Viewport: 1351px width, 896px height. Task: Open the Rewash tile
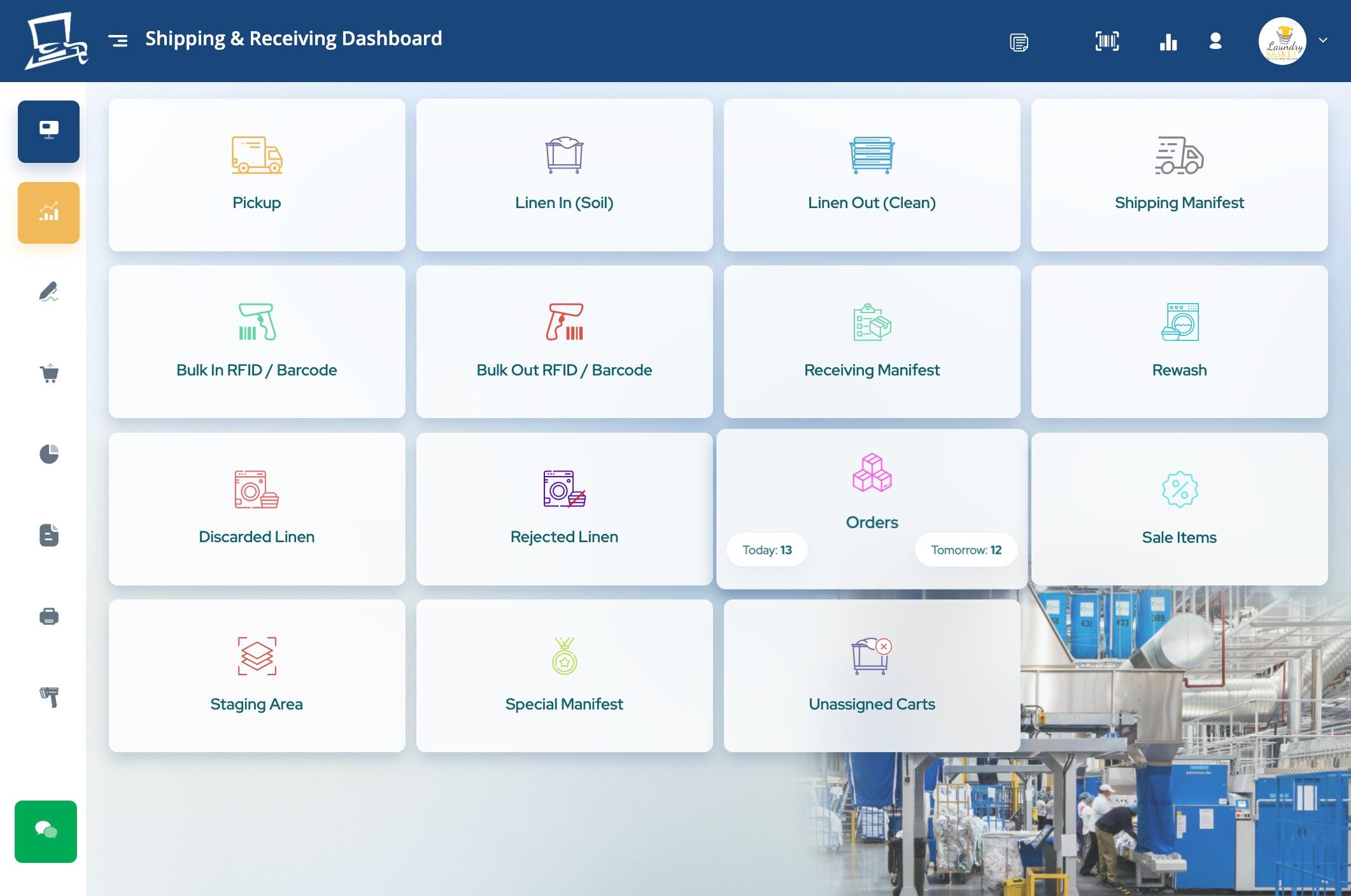[1179, 342]
